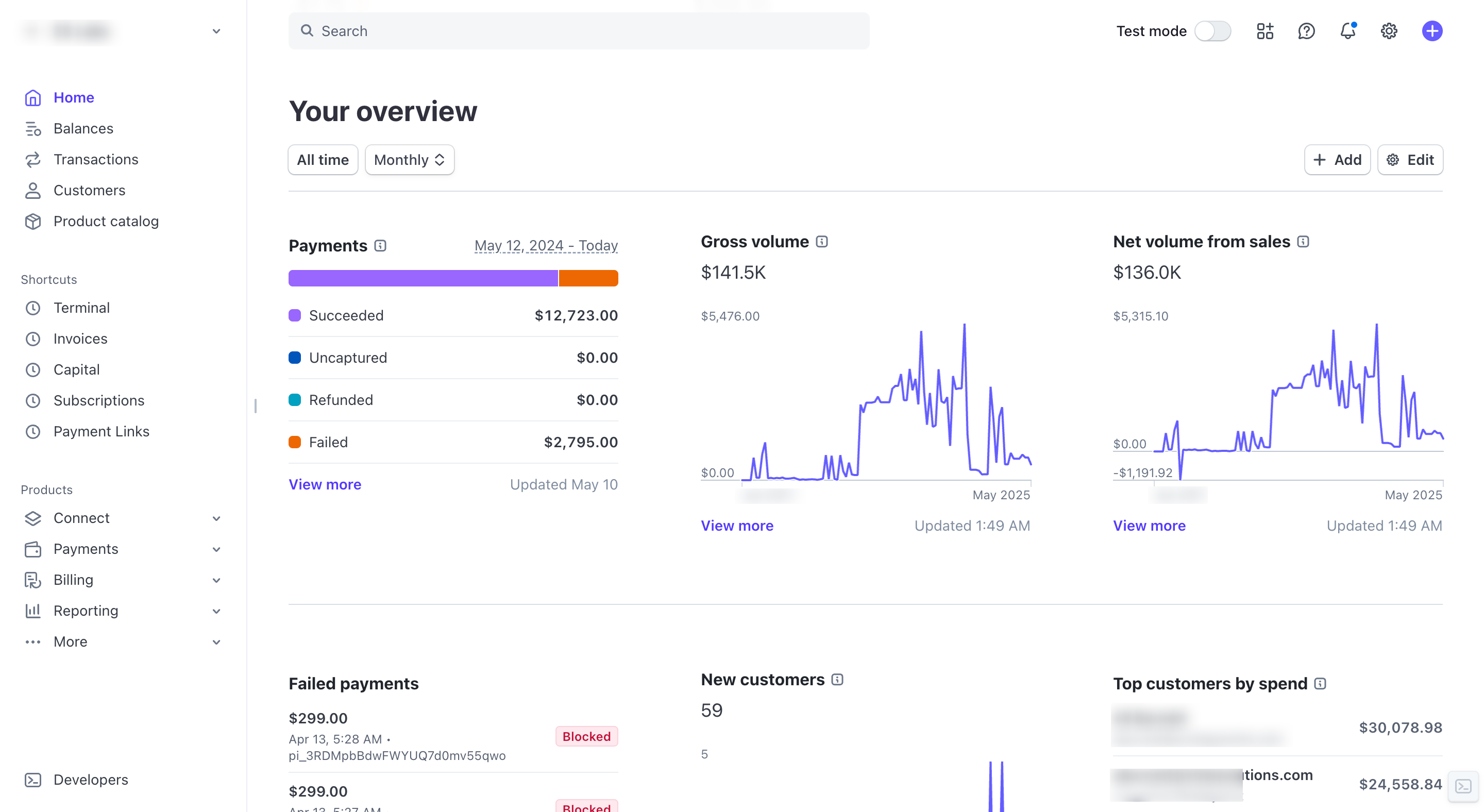
Task: Click View more under Payments
Action: click(325, 484)
